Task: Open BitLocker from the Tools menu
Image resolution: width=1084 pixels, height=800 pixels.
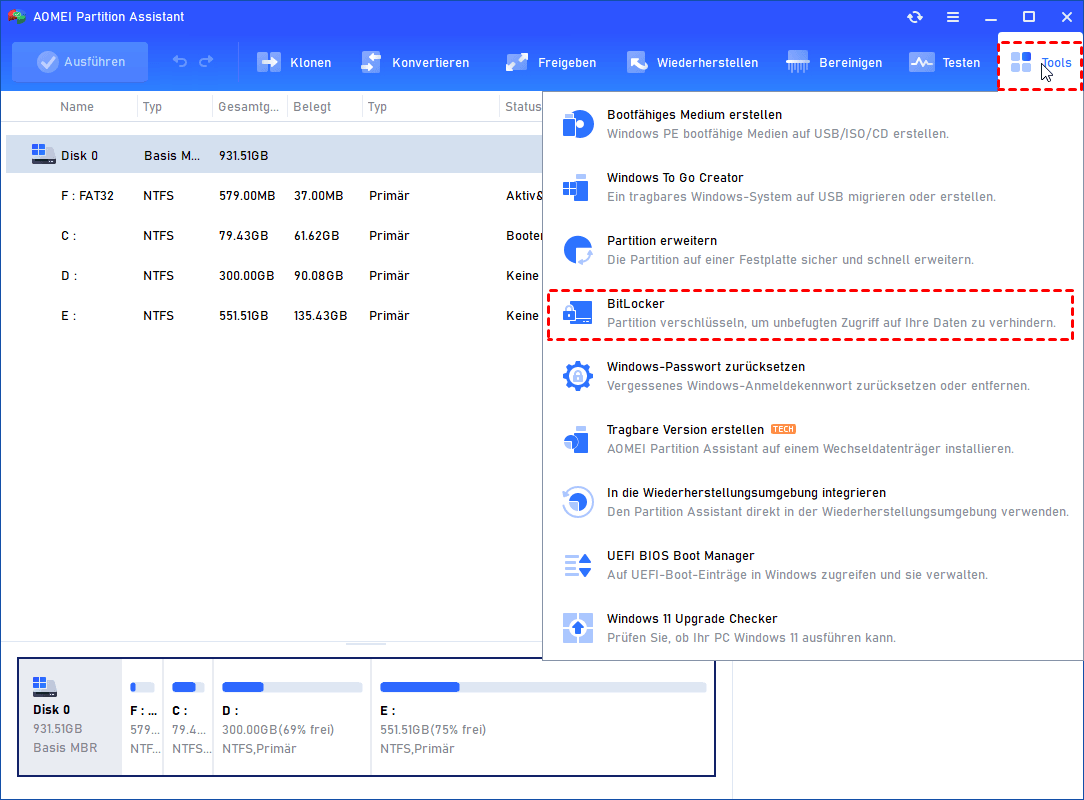Action: click(810, 315)
